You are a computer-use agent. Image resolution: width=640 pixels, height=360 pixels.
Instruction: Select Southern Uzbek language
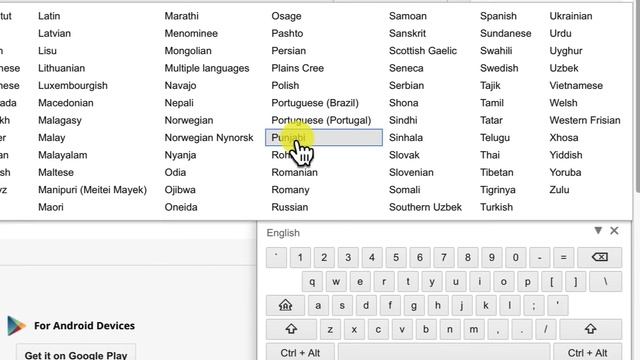(x=425, y=207)
